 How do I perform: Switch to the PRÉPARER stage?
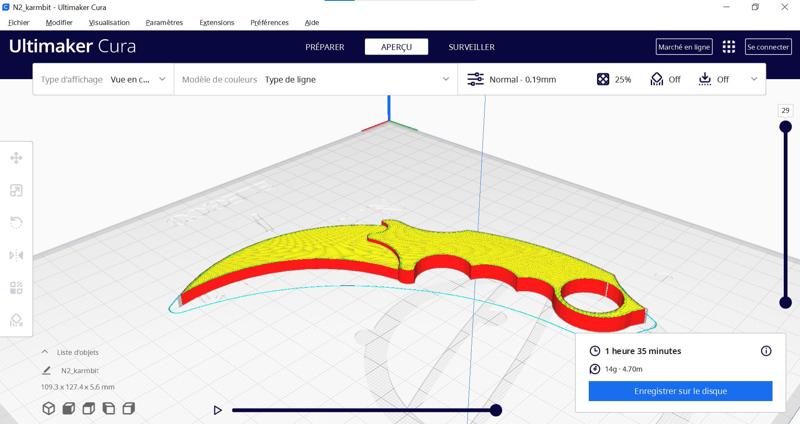pyautogui.click(x=325, y=47)
